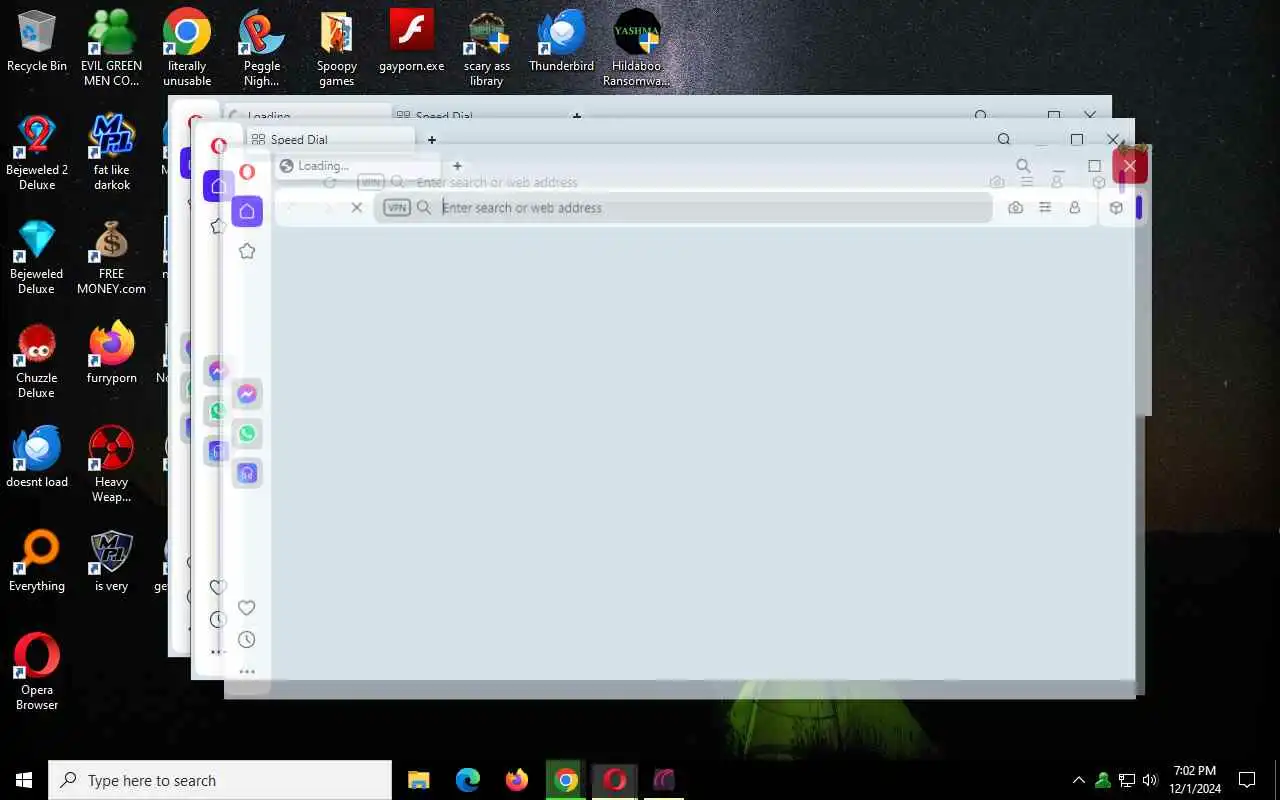Toggle the VPN badge in the address bar
Viewport: 1280px width, 800px height.
397,207
